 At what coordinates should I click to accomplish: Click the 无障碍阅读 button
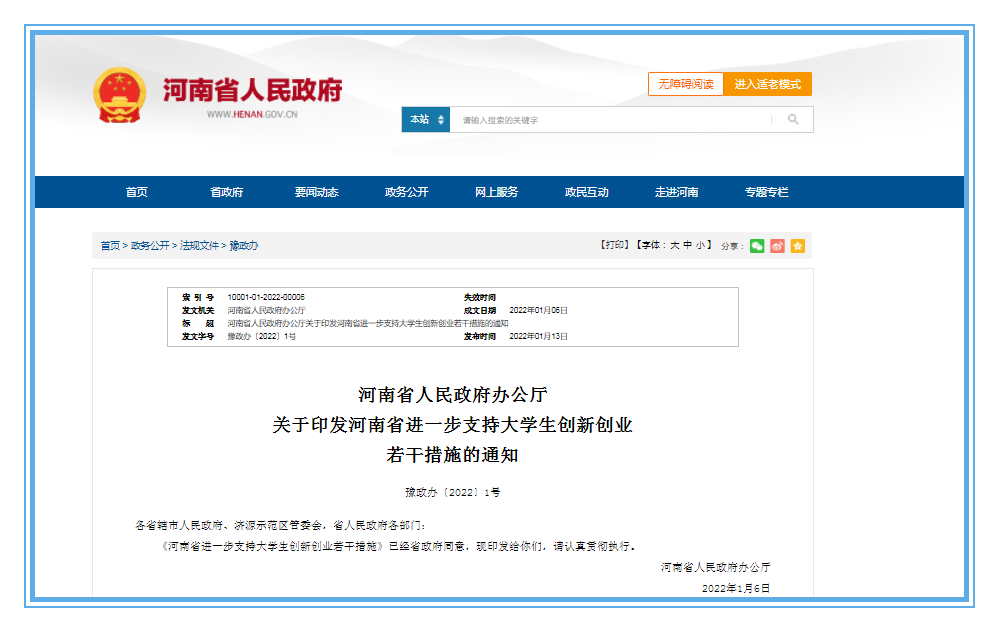click(x=686, y=85)
